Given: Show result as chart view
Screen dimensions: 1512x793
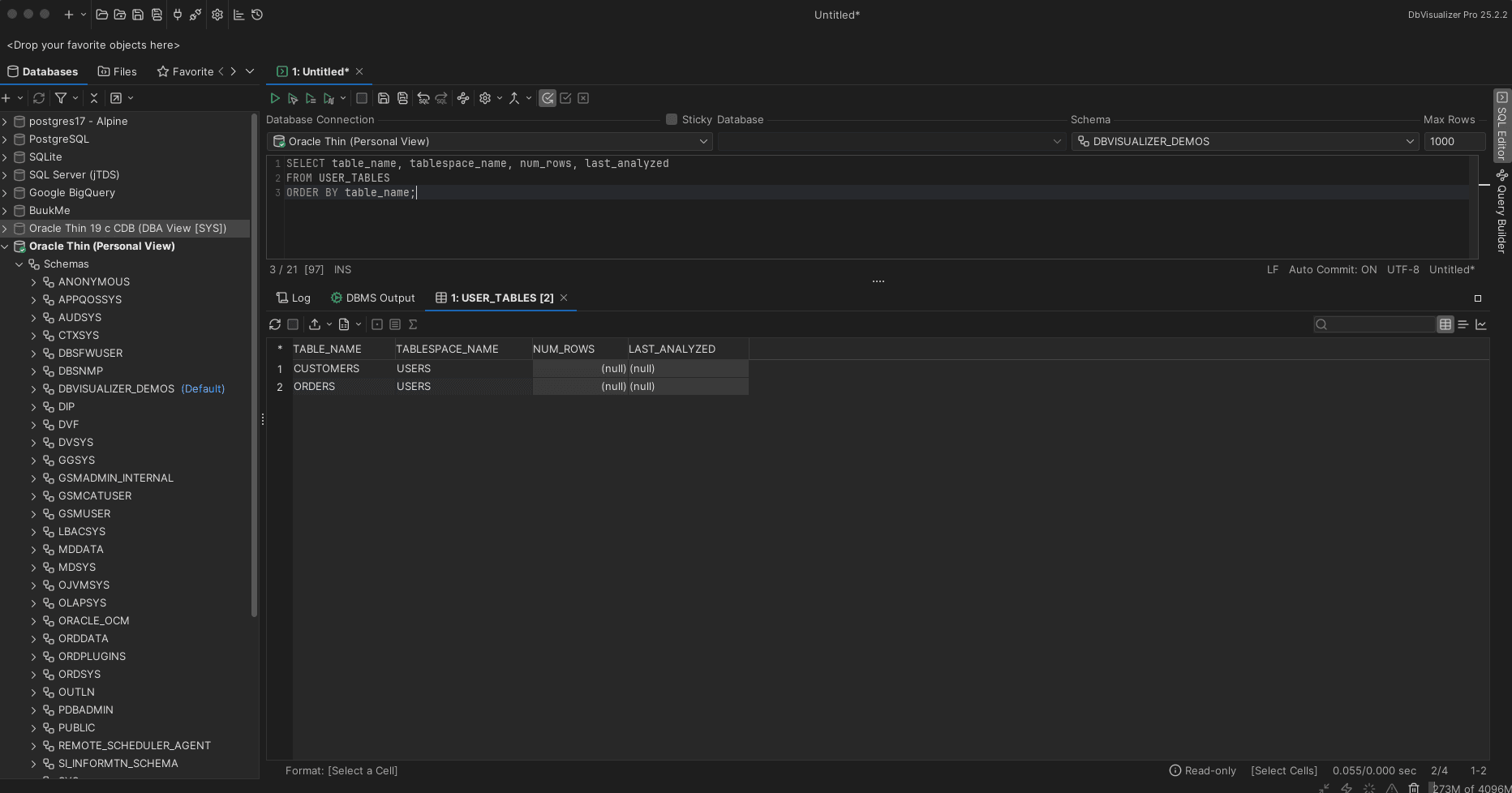Looking at the screenshot, I should (1481, 324).
